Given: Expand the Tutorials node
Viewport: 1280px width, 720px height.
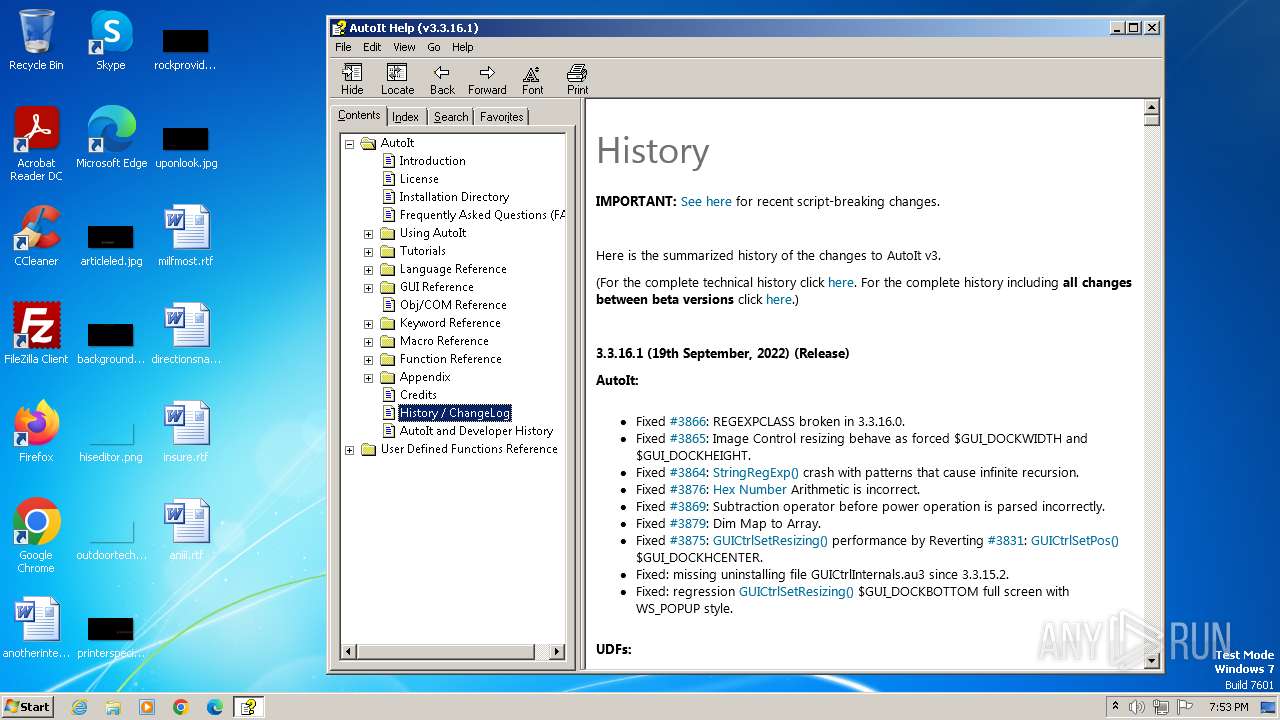Looking at the screenshot, I should point(368,252).
